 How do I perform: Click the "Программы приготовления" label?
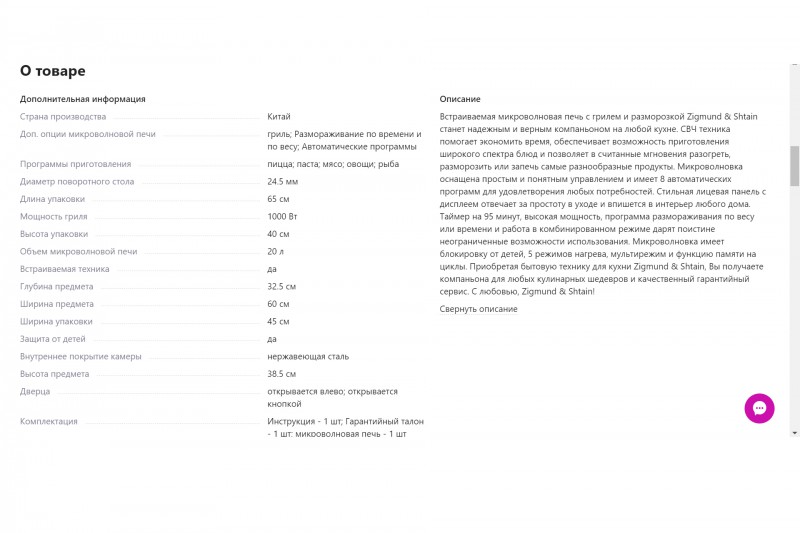pos(76,164)
